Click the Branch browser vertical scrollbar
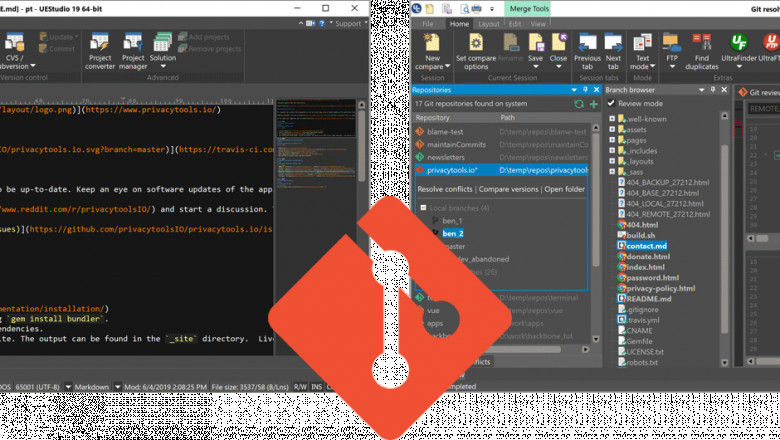780x440 pixels. coord(724,239)
